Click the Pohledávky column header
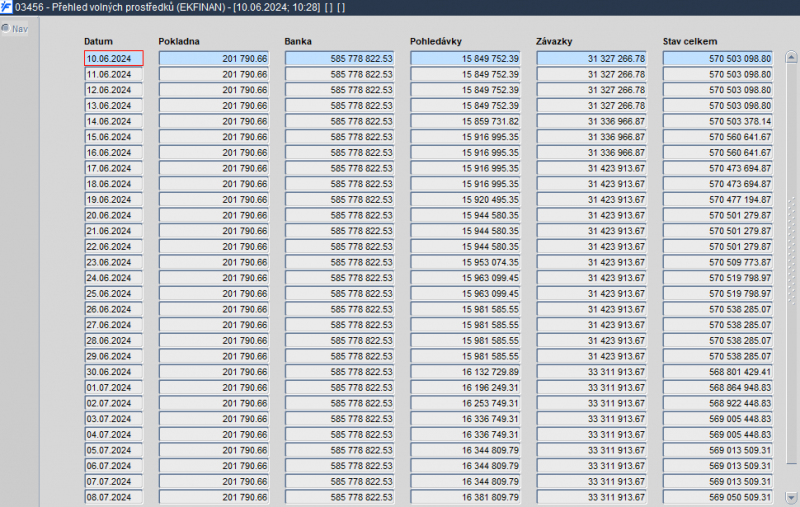 pos(436,41)
